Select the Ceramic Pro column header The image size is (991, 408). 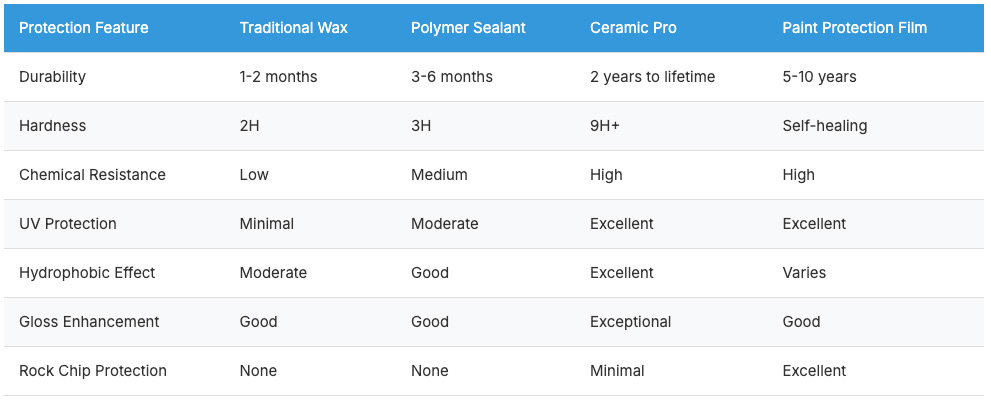pos(633,28)
